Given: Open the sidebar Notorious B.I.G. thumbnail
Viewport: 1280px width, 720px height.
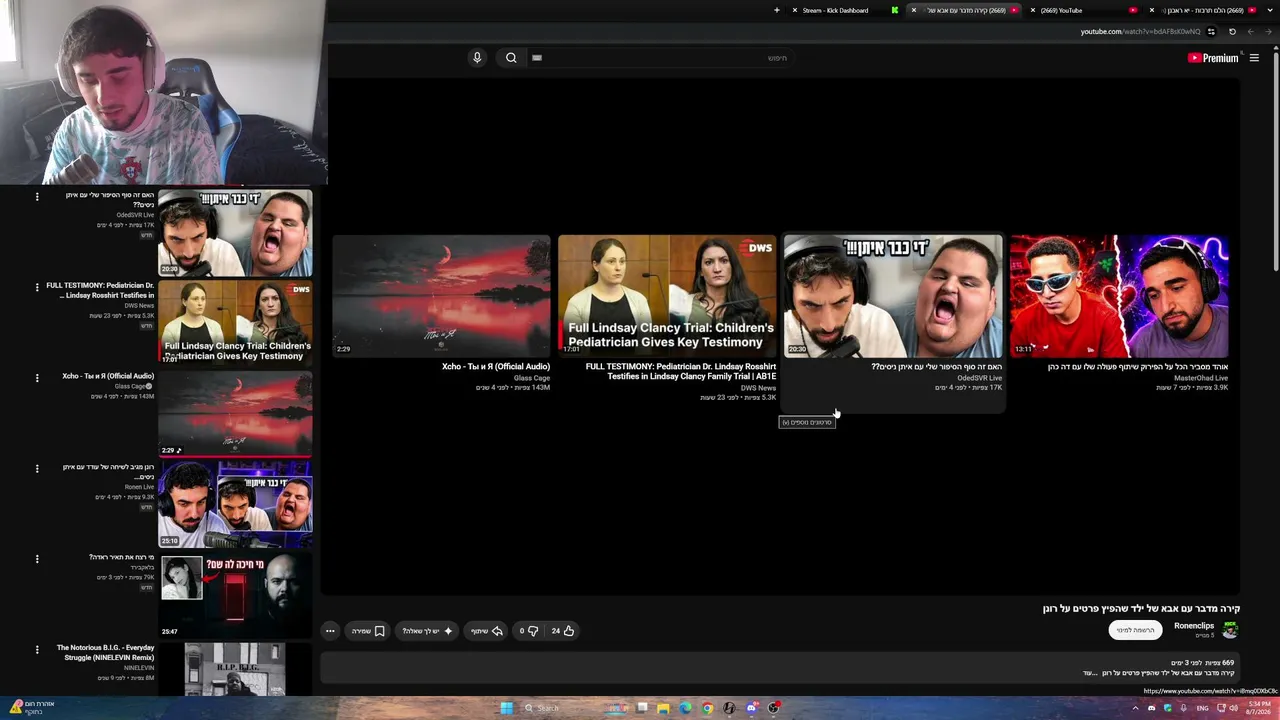Looking at the screenshot, I should click(x=235, y=669).
